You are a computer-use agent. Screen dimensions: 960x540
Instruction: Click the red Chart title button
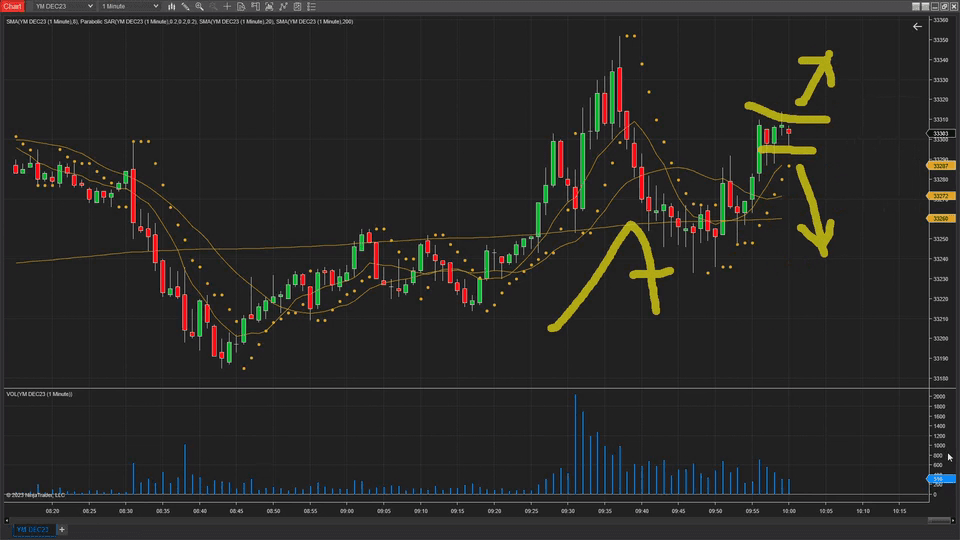point(12,6)
